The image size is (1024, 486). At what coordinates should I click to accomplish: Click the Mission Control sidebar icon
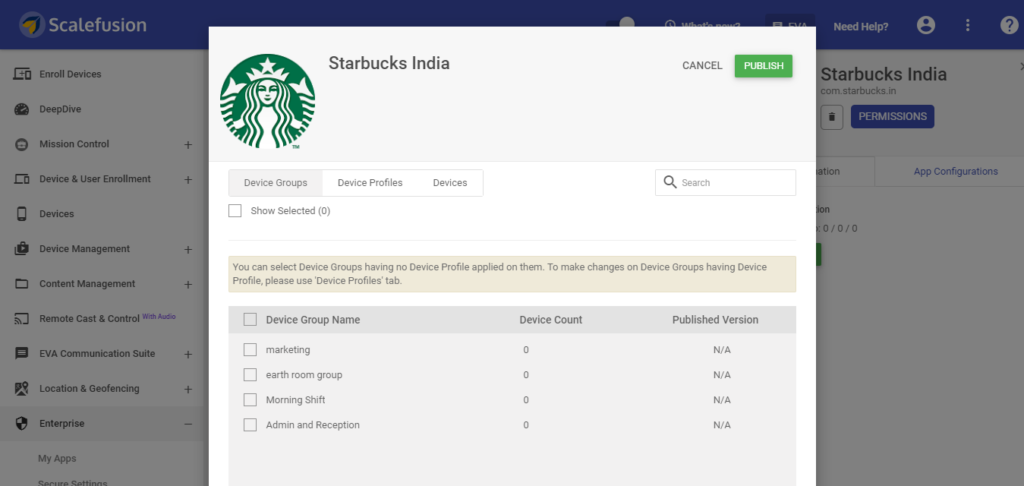pos(22,144)
